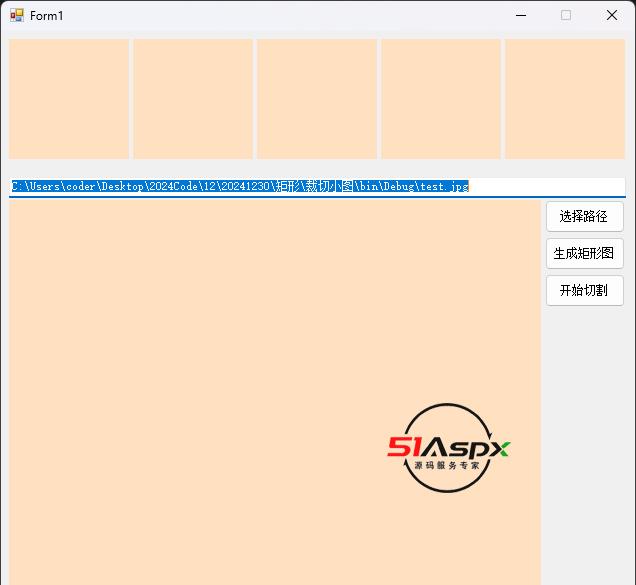The width and height of the screenshot is (636, 585).
Task: Minimize the Form1 window
Action: coord(521,15)
